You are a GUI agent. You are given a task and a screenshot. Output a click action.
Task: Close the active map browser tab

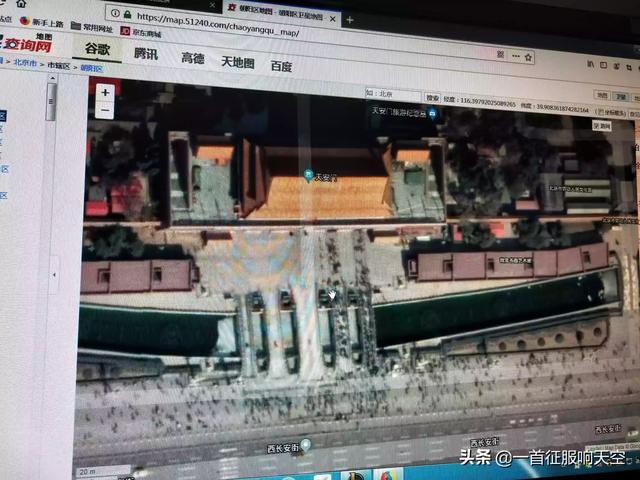(x=333, y=19)
